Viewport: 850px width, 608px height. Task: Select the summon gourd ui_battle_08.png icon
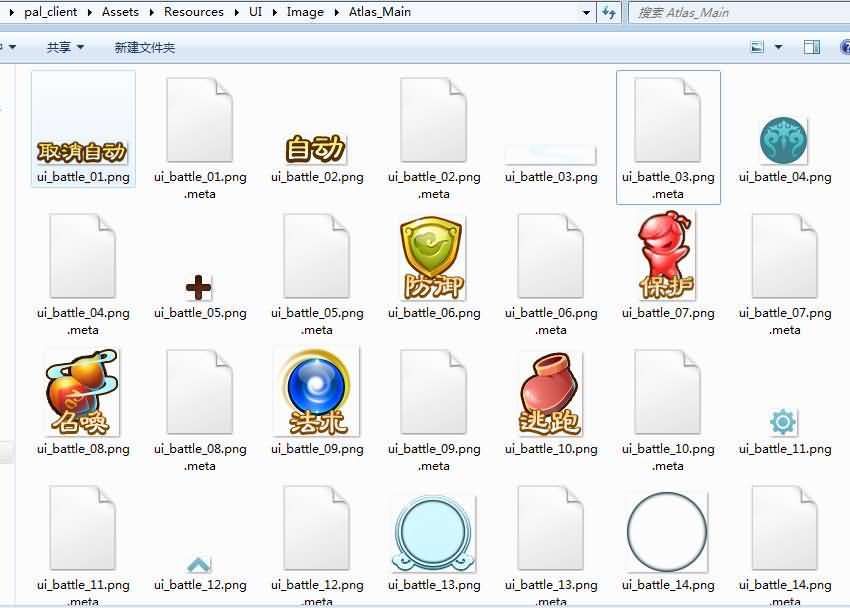(x=83, y=393)
